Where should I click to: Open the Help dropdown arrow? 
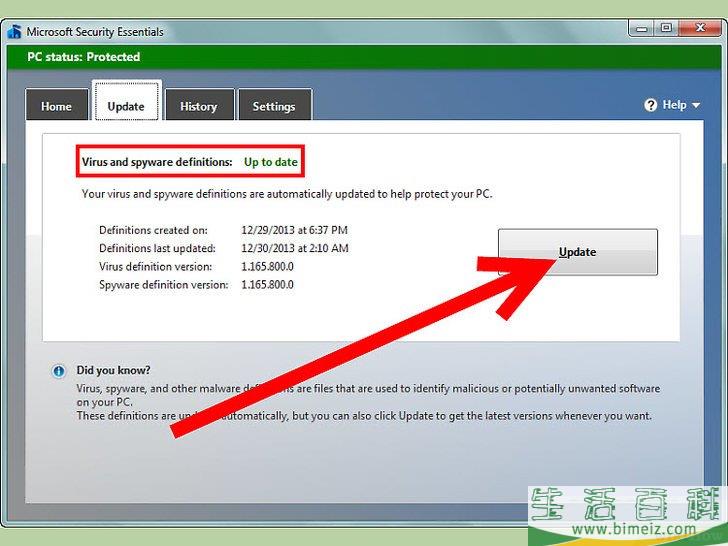[696, 105]
